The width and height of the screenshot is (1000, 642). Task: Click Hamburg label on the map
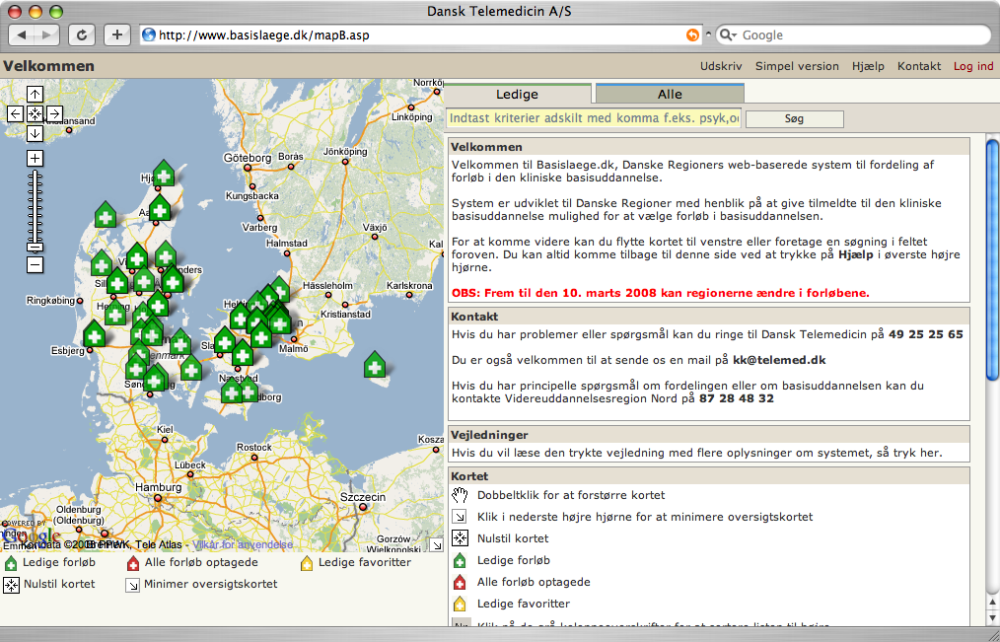click(x=158, y=488)
